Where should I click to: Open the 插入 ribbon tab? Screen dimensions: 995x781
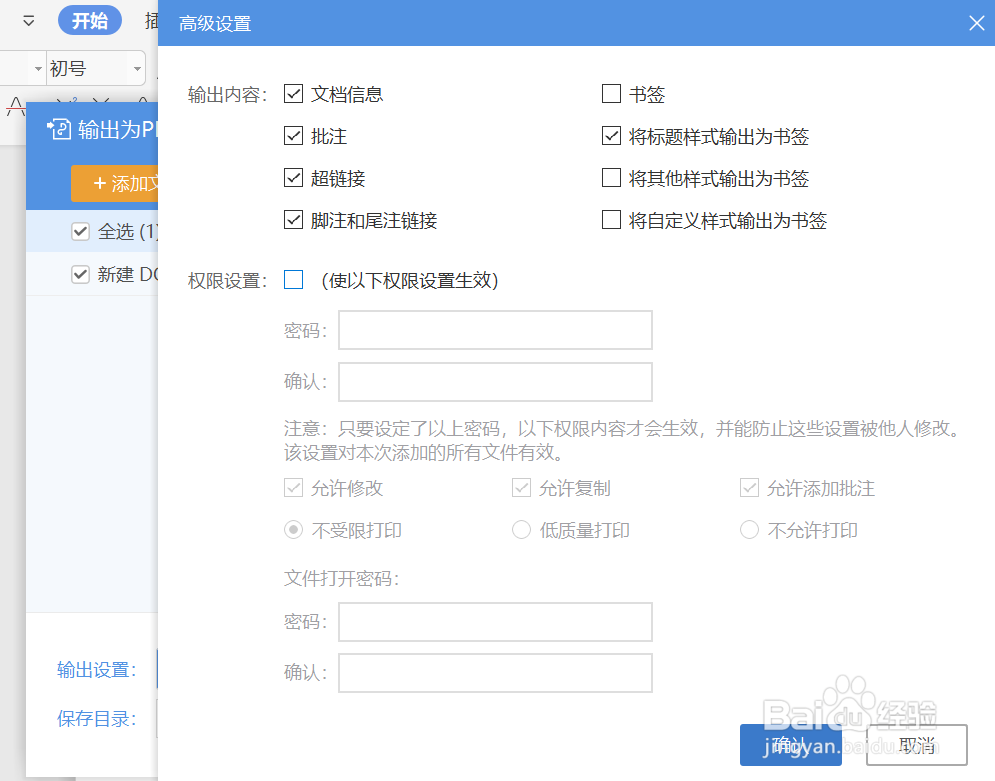click(152, 20)
